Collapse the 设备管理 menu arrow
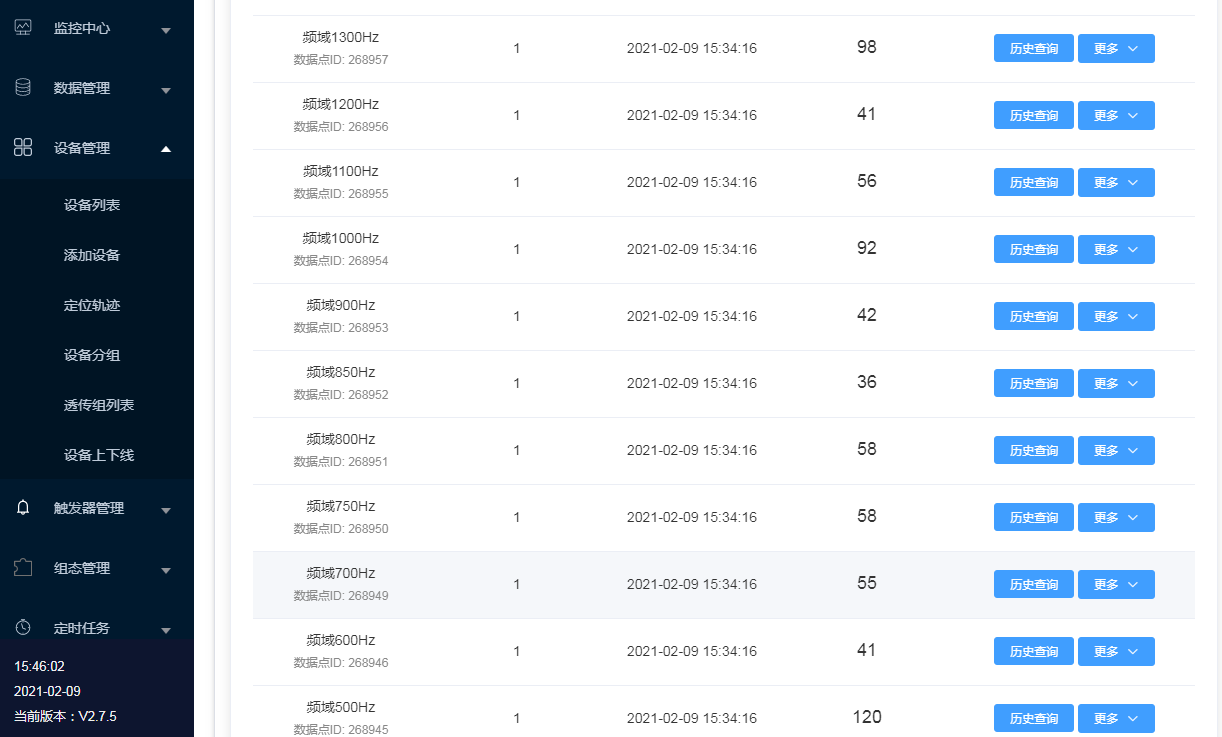This screenshot has width=1222, height=737. coord(166,149)
